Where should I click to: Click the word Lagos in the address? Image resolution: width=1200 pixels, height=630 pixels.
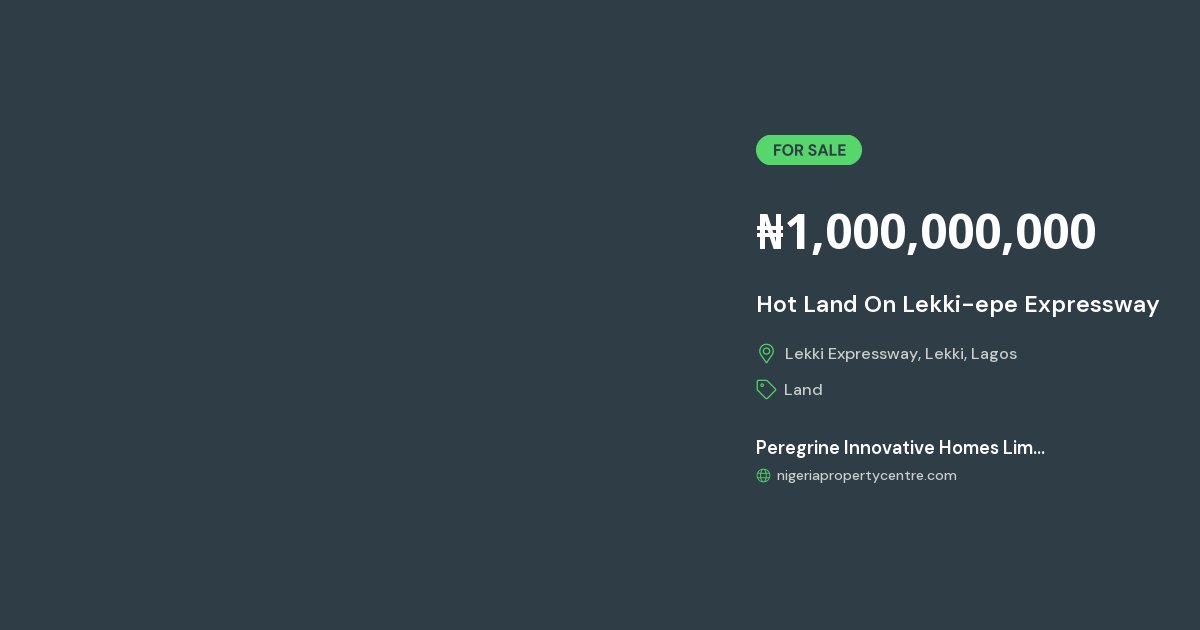[x=994, y=354]
